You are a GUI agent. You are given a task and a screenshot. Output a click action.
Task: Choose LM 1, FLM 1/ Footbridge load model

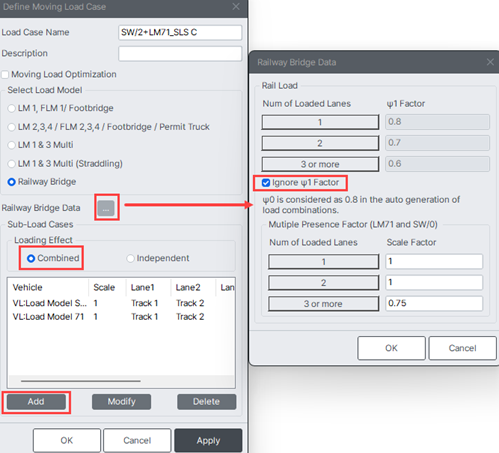[x=12, y=108]
